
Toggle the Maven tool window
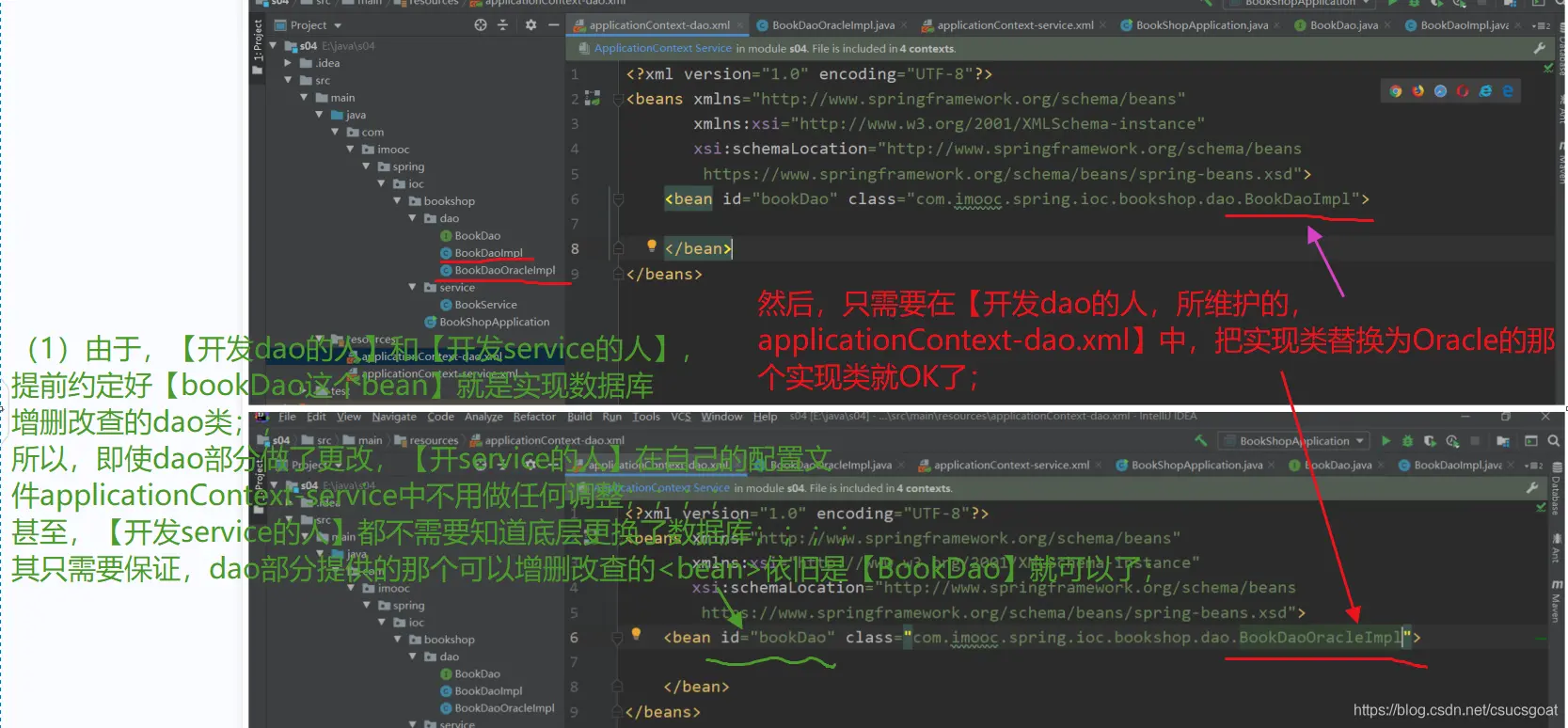click(1559, 602)
